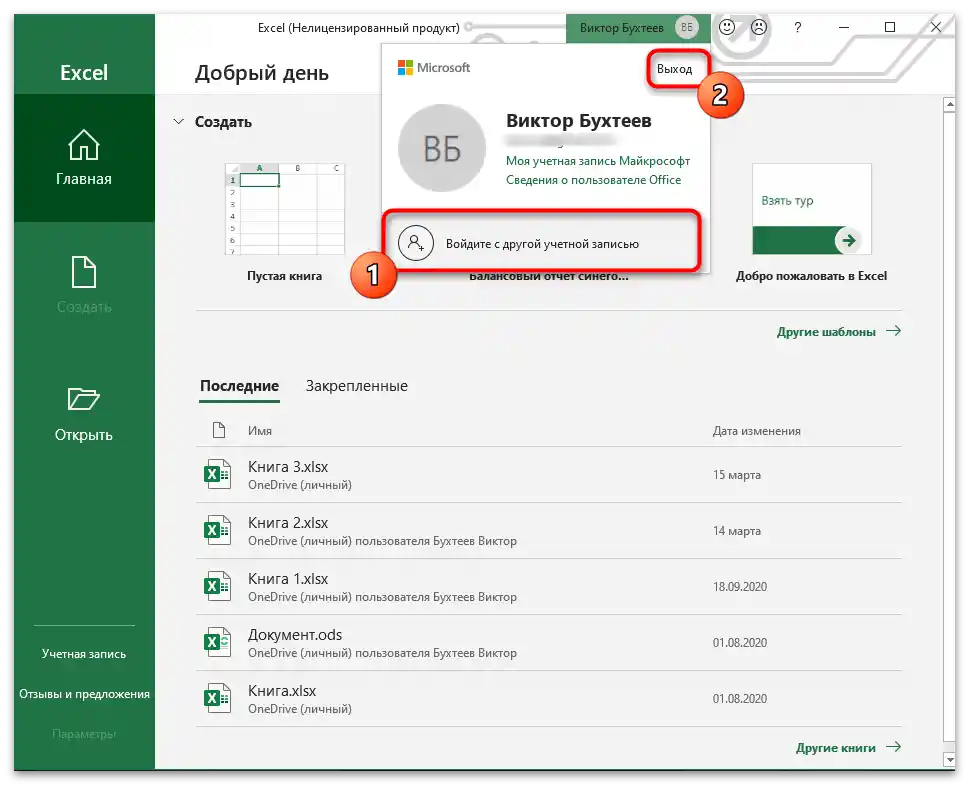
Task: Click the Excel icon of Книга 3.xlsx
Action: tap(218, 474)
